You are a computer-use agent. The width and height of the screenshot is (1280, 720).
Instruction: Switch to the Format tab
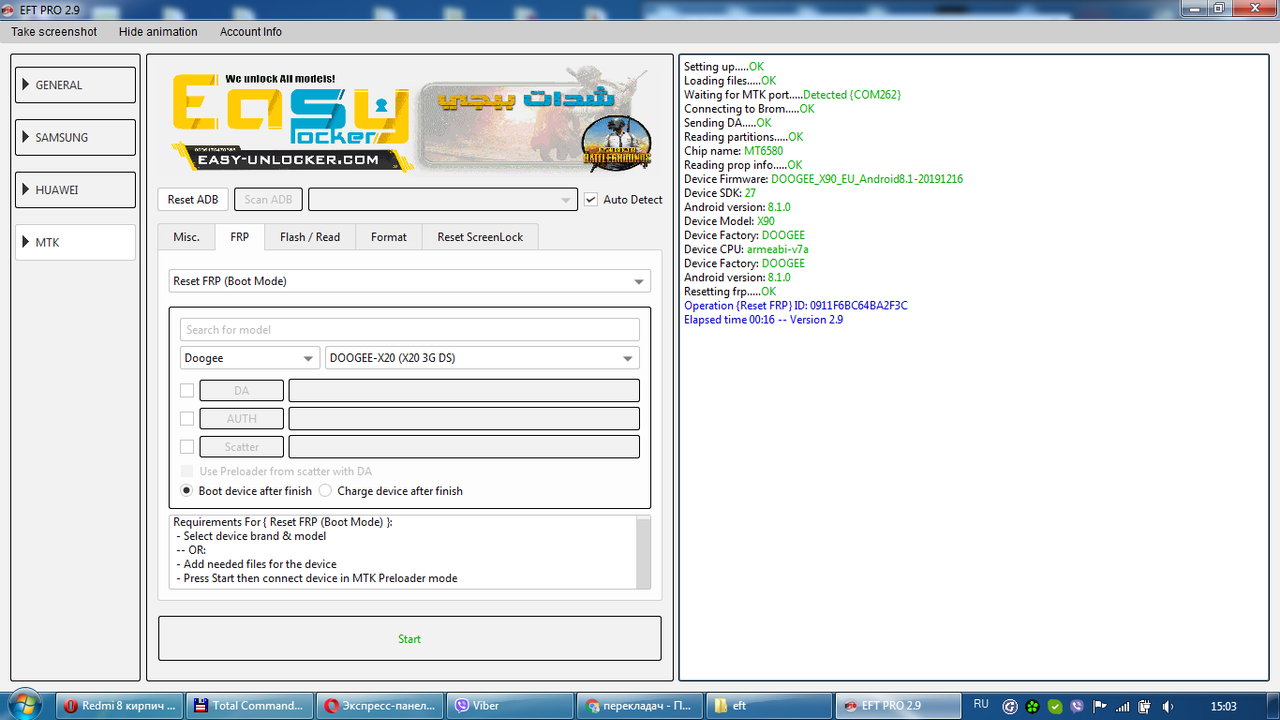(x=389, y=237)
